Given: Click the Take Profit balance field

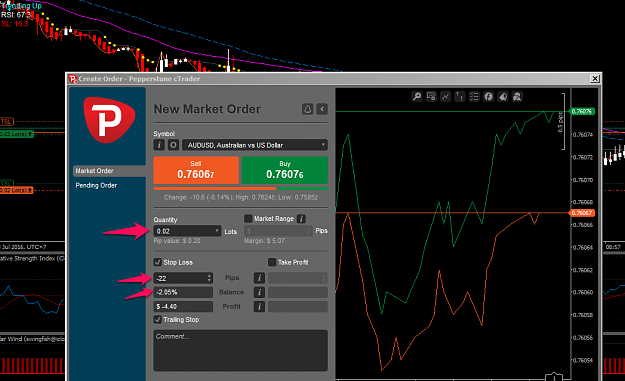Looking at the screenshot, I should (x=298, y=292).
